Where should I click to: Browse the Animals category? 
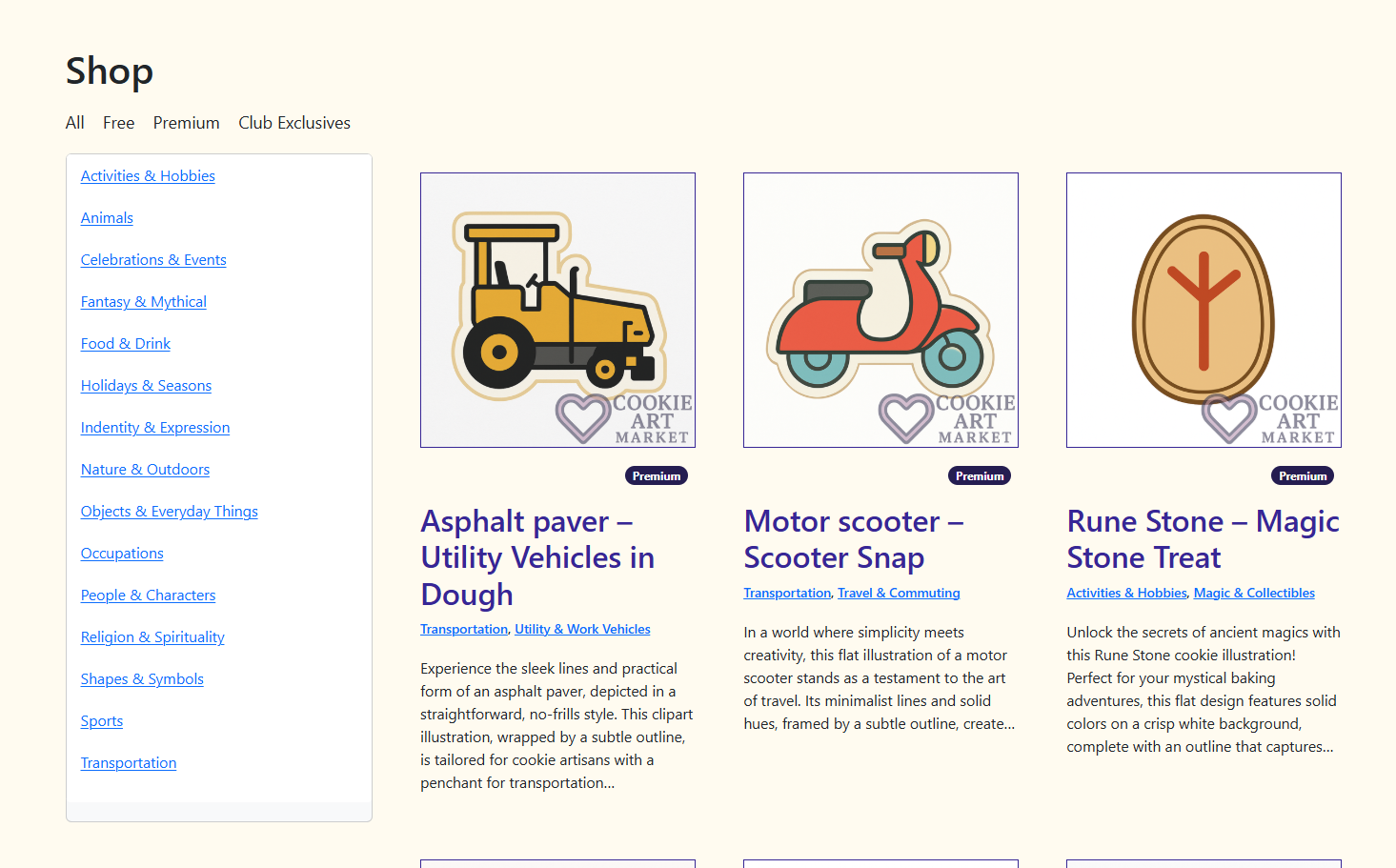tap(107, 218)
